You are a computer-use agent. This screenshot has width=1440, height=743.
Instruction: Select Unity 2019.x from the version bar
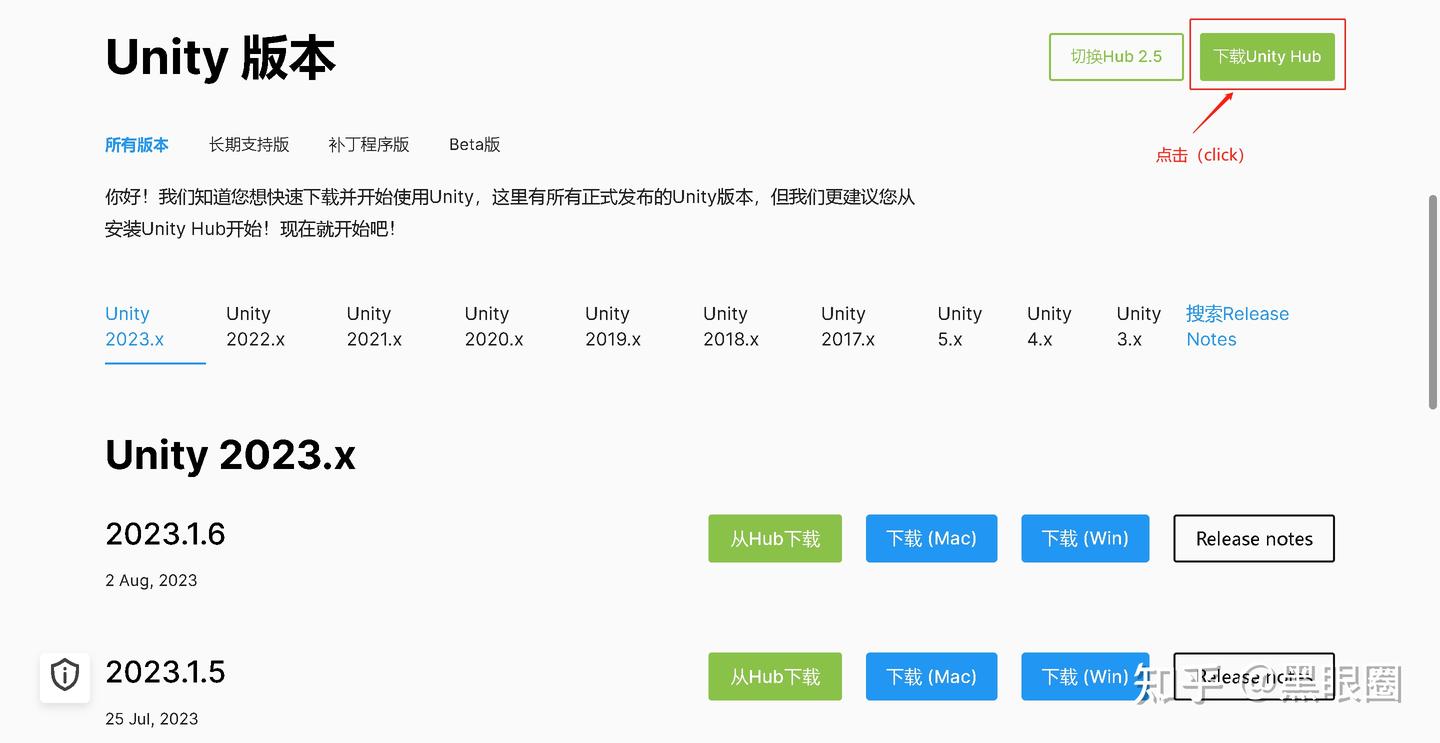pos(613,326)
